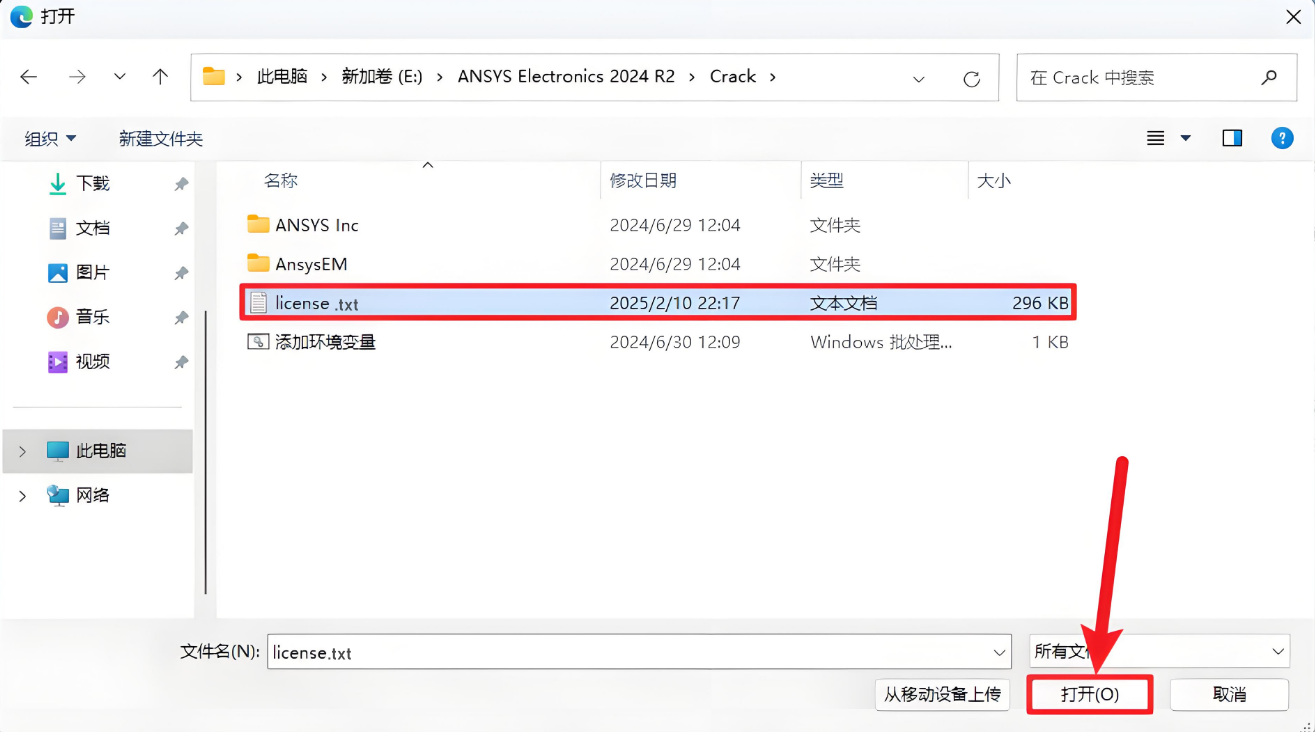Screen dimensions: 1315x732
Task: Click pin icon beside 音乐
Action: [181, 318]
